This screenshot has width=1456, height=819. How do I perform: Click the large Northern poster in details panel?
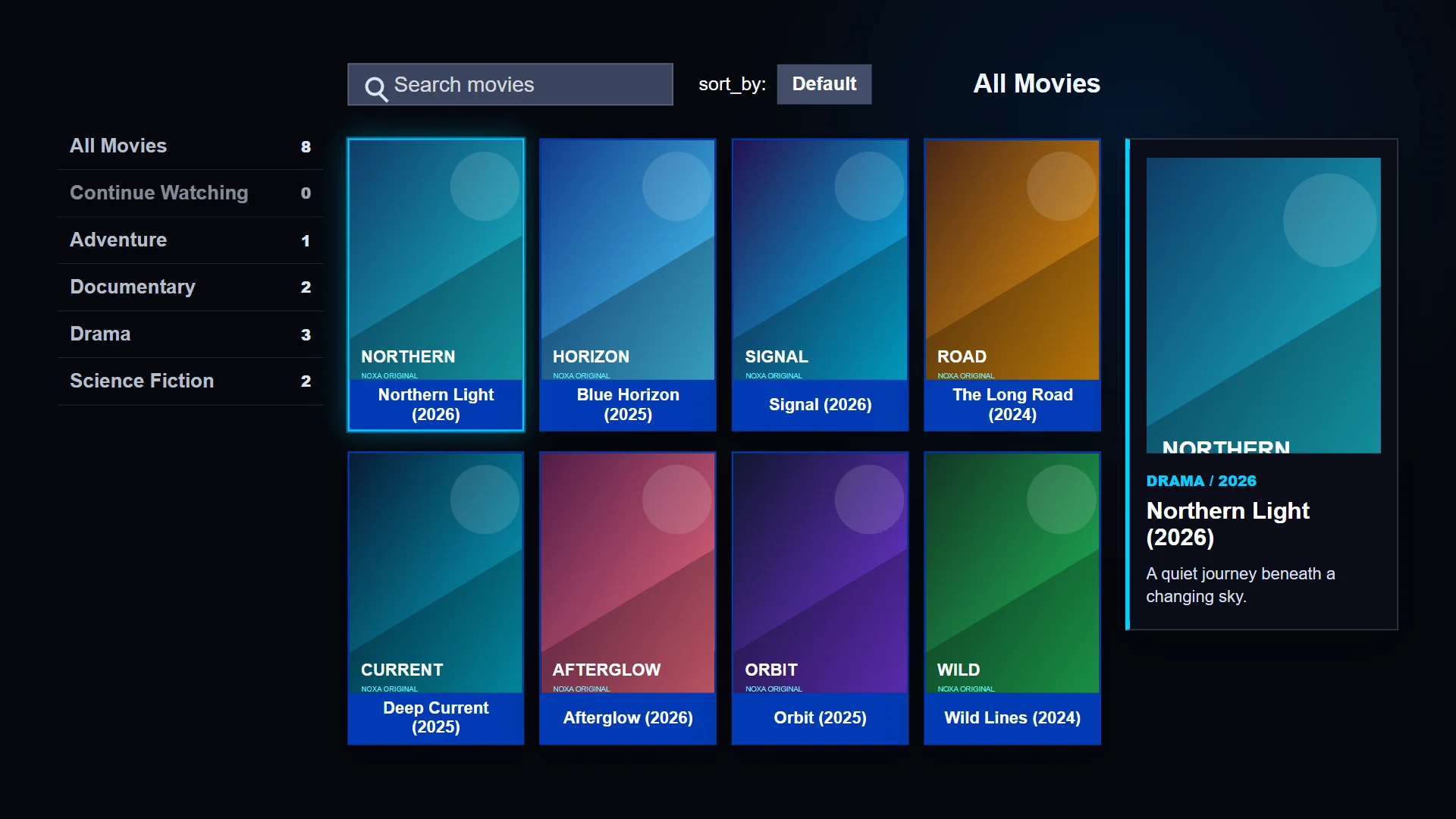pos(1263,305)
